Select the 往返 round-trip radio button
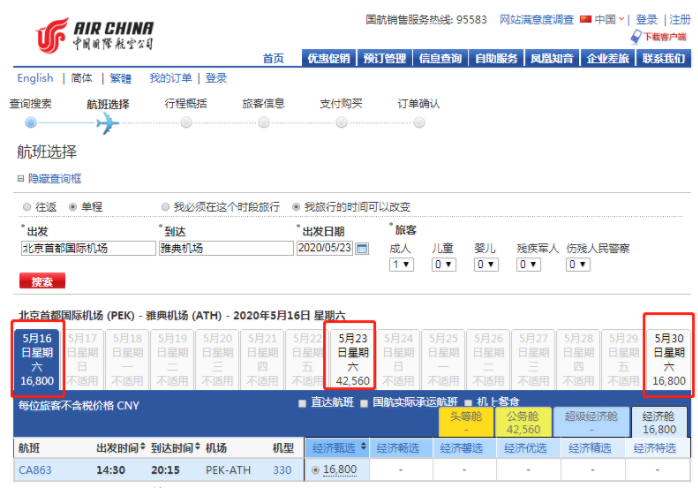 27,207
